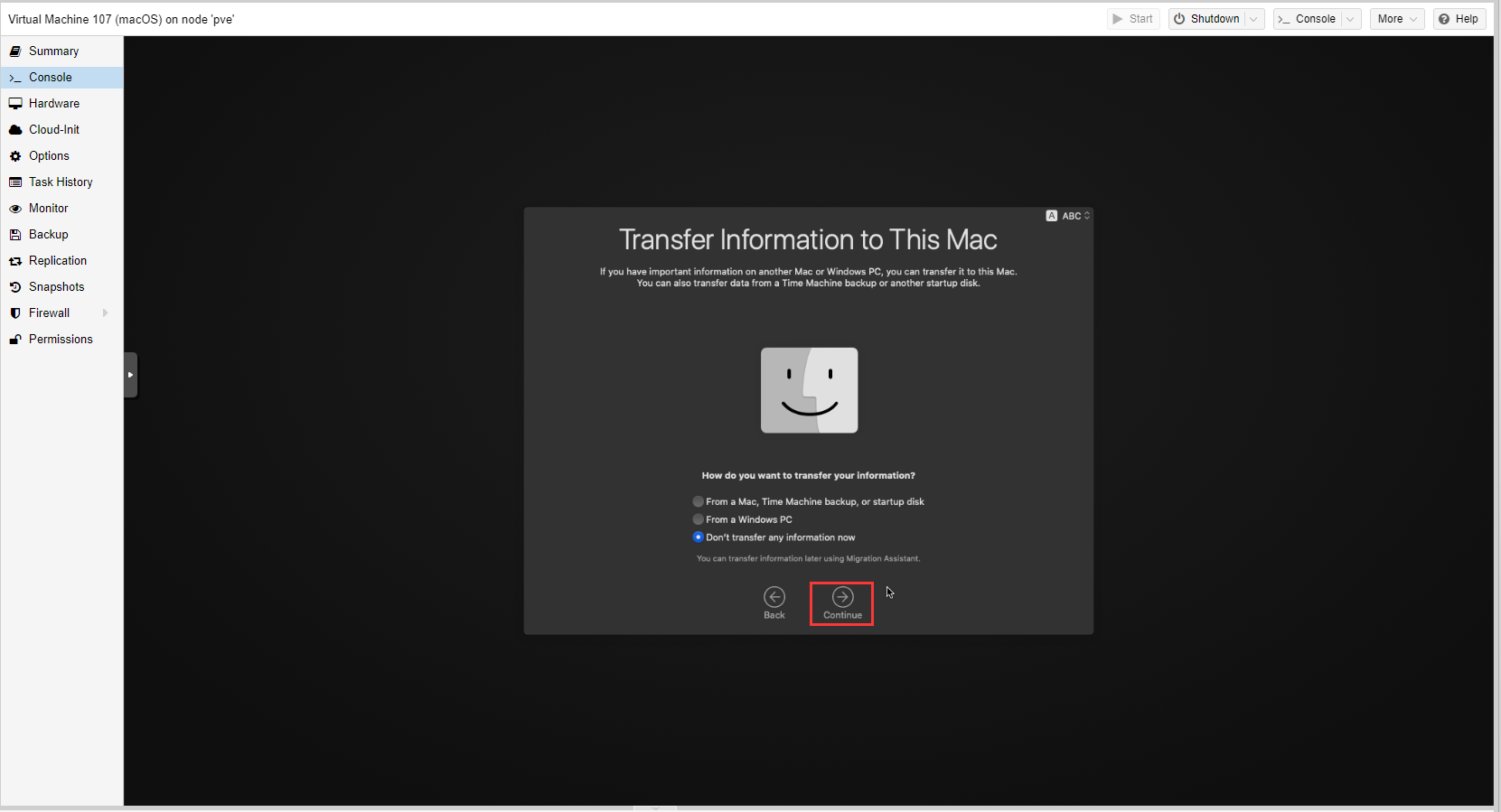
Task: Click the Monitor eye icon
Action: click(15, 209)
